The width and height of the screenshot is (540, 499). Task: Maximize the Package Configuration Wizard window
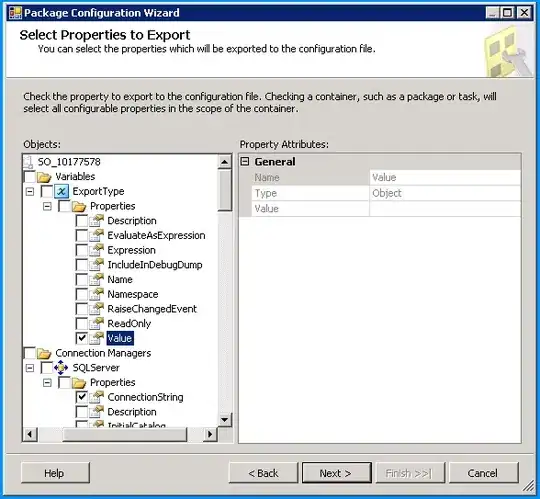[x=508, y=13]
